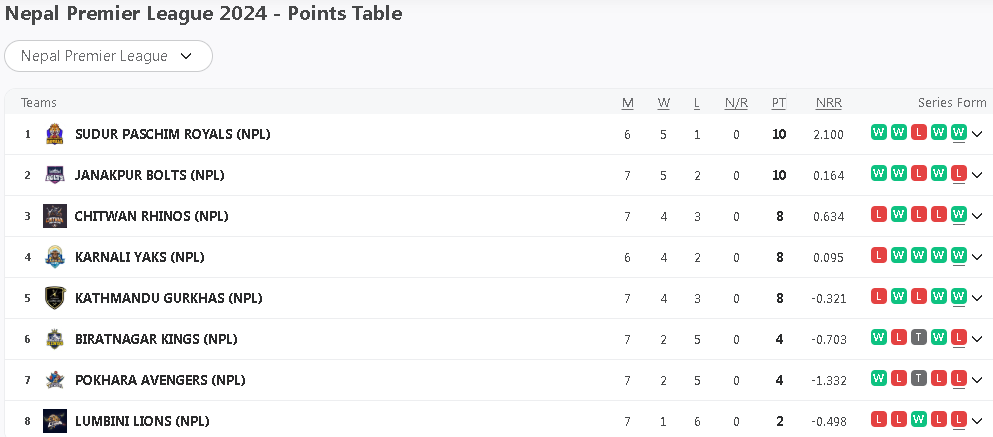Open LUMBINI LIONS (NPL) team link
This screenshot has height=437, width=993.
[x=142, y=421]
